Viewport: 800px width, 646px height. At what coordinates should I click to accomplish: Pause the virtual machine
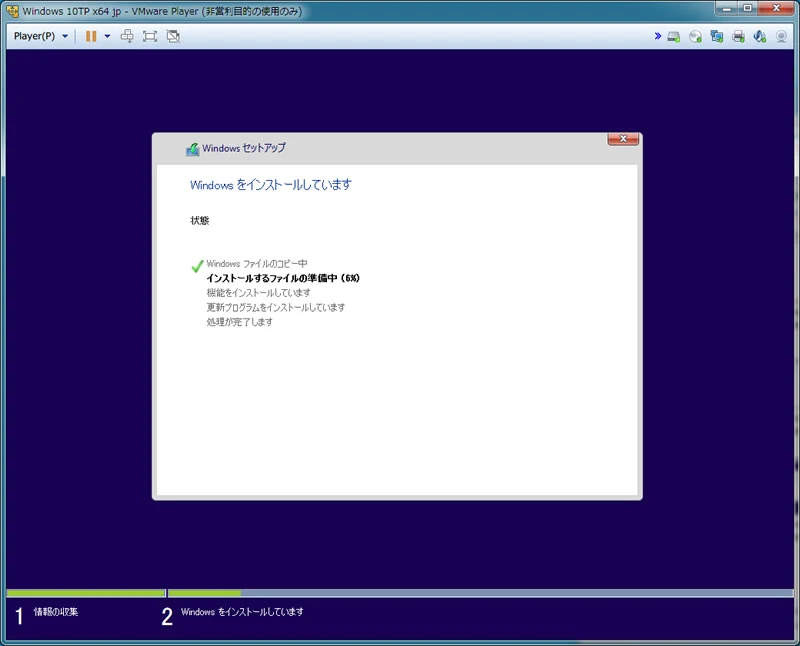91,36
